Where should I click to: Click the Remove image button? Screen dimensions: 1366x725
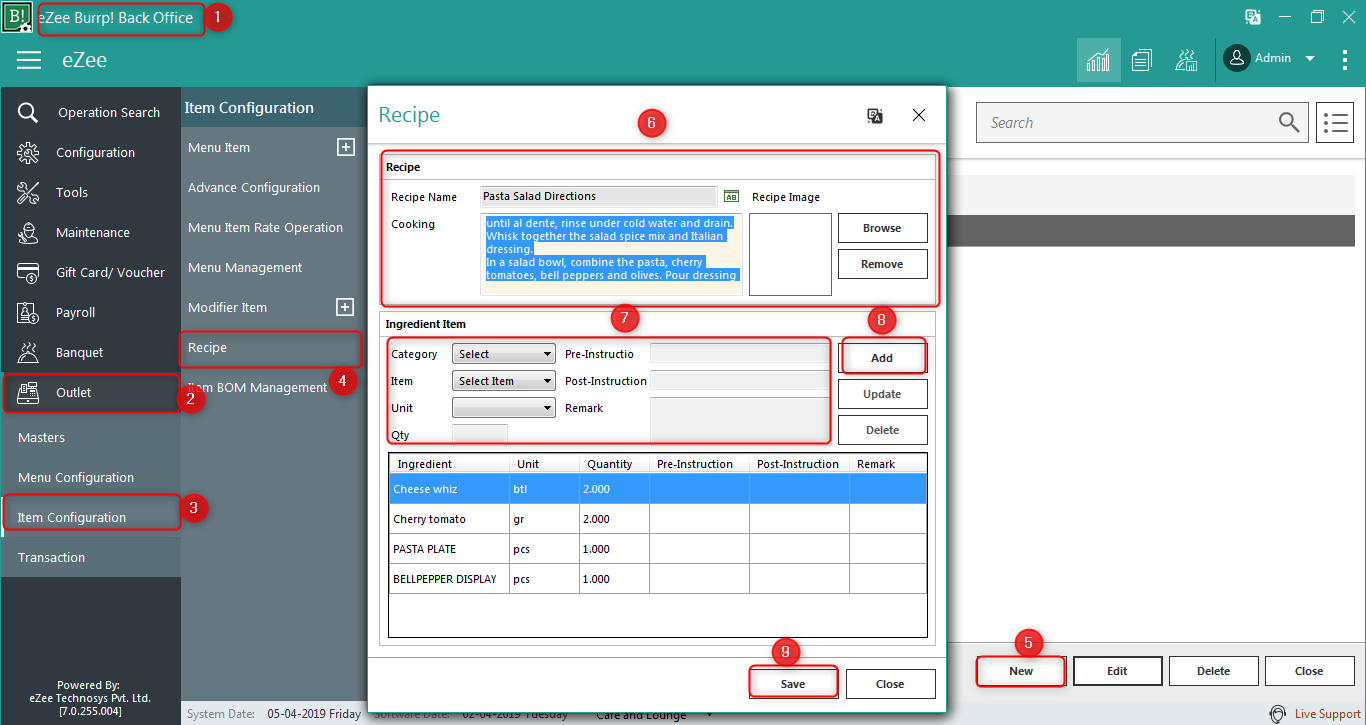(882, 264)
